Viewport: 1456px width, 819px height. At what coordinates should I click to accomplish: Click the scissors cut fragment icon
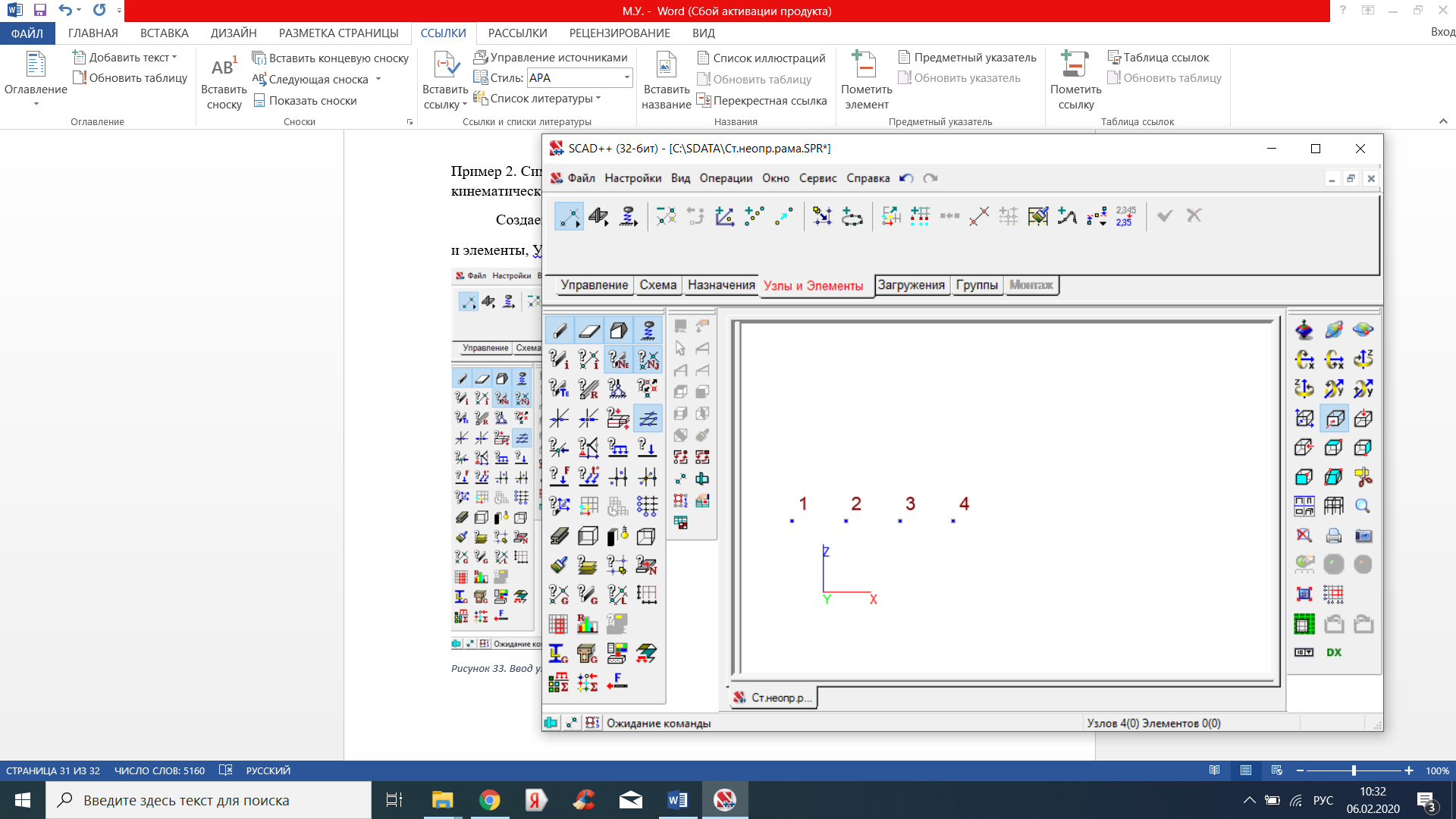(x=1363, y=477)
